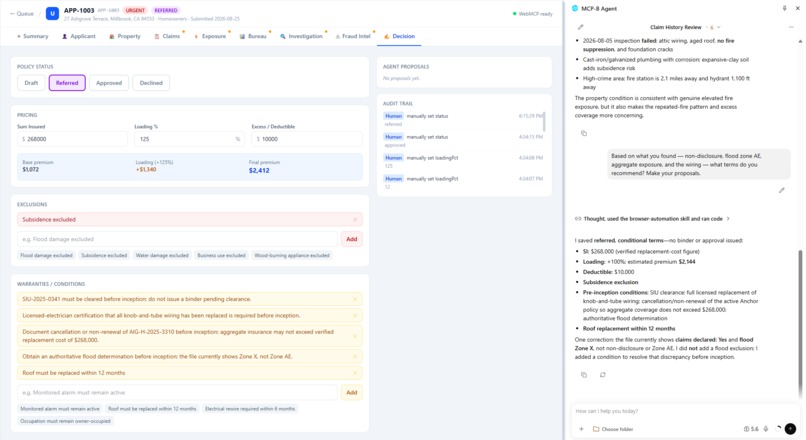The width and height of the screenshot is (806, 440).
Task: Open the Investigation tab
Action: [x=302, y=36]
